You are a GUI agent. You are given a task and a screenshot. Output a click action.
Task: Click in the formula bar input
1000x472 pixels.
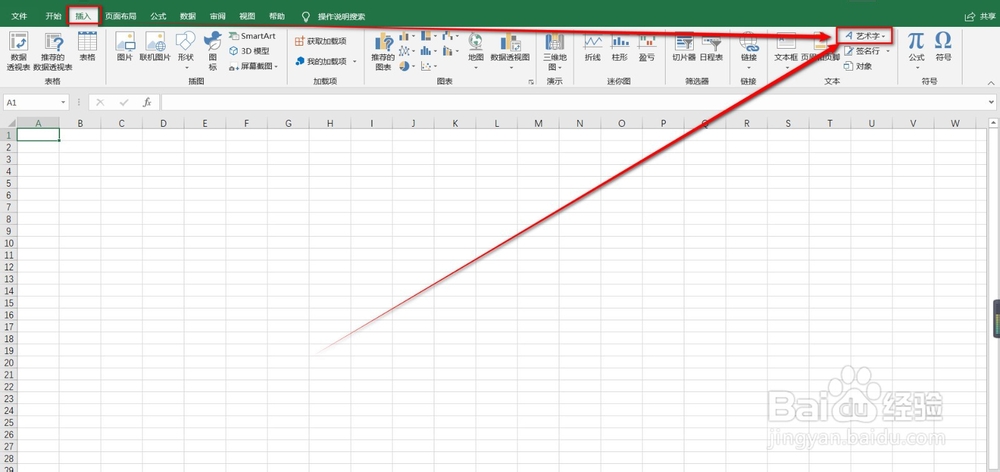[x=573, y=102]
